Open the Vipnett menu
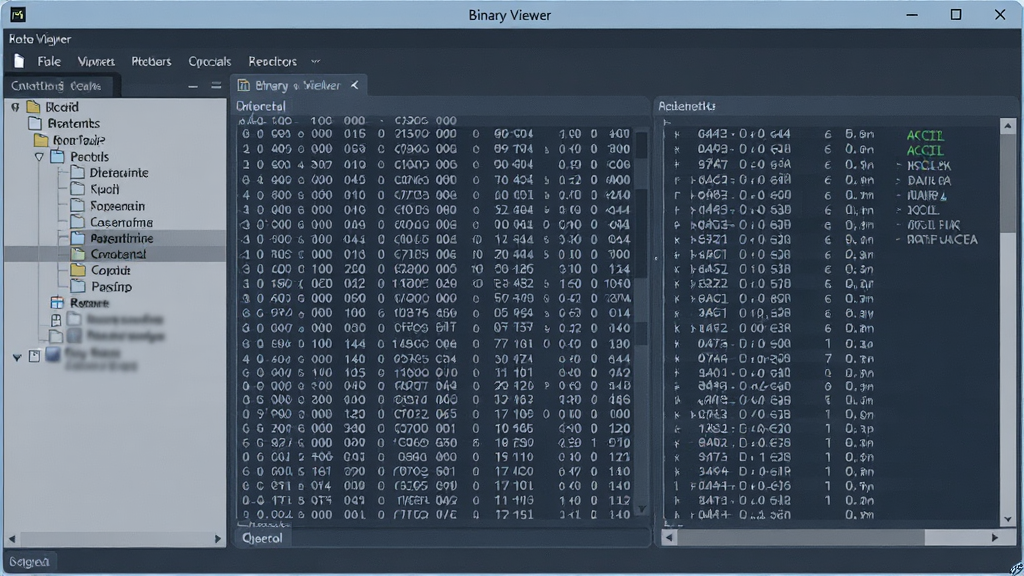1024x576 pixels. pyautogui.click(x=96, y=61)
